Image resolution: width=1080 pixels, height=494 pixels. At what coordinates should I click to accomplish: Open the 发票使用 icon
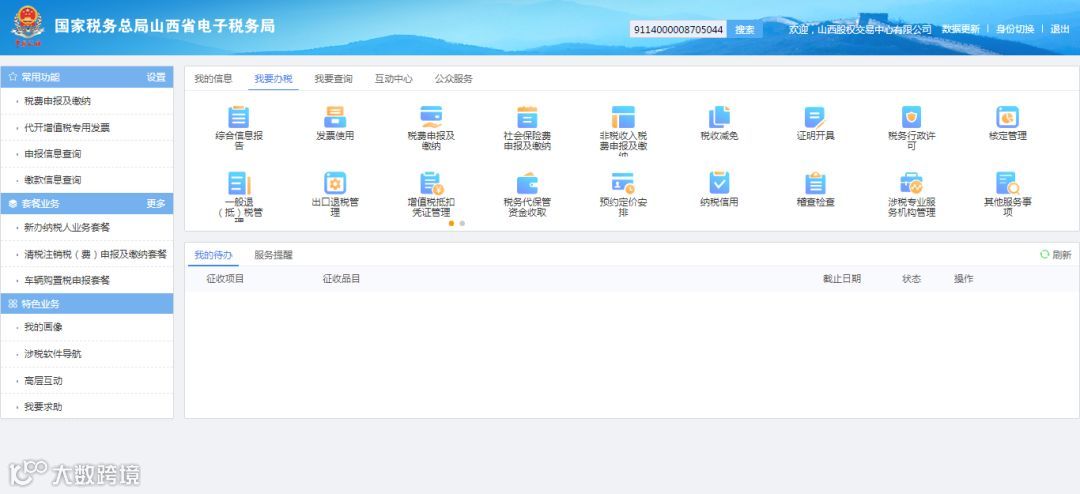coord(335,116)
